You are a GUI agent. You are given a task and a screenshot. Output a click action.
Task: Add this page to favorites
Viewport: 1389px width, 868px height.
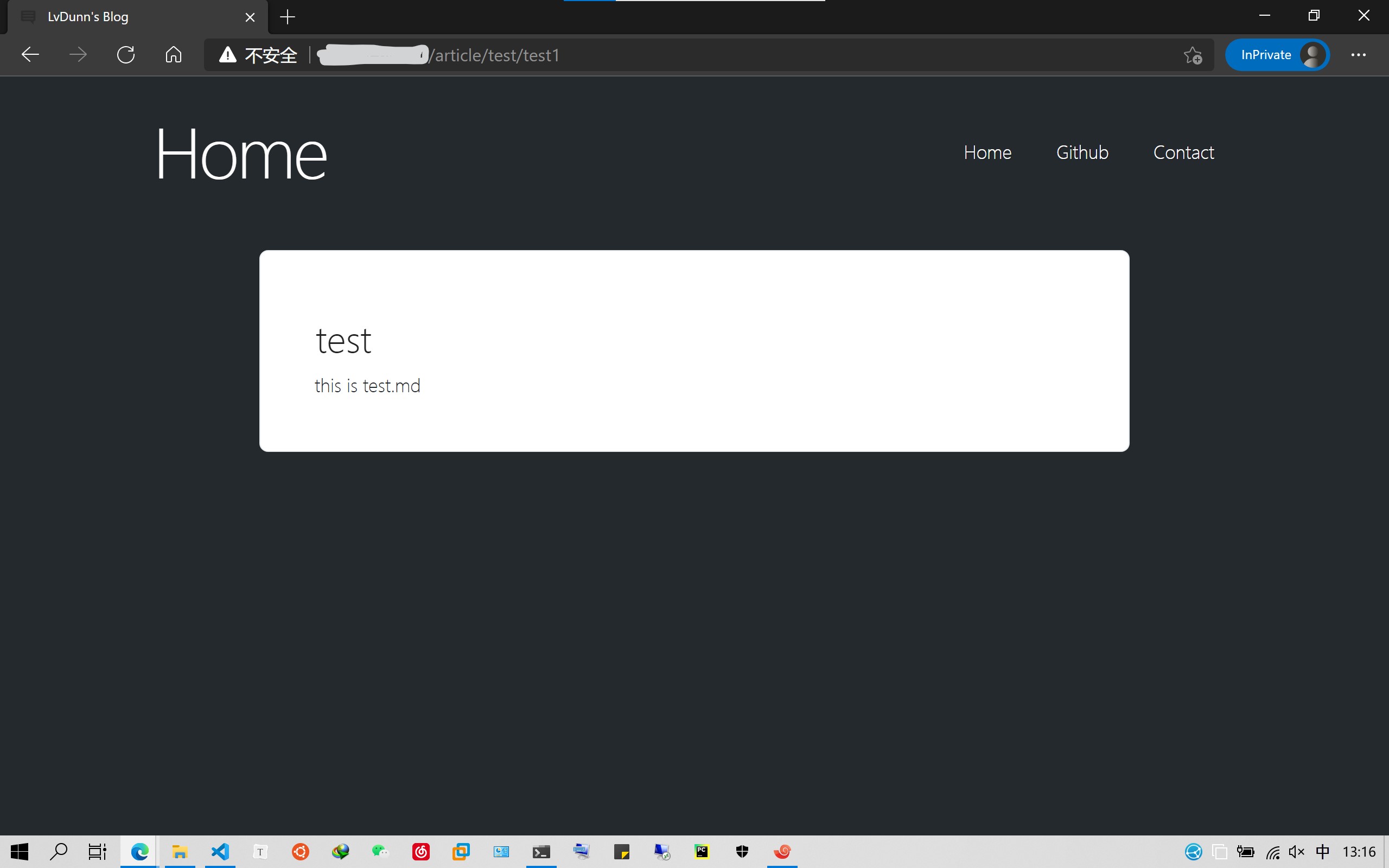pyautogui.click(x=1192, y=55)
